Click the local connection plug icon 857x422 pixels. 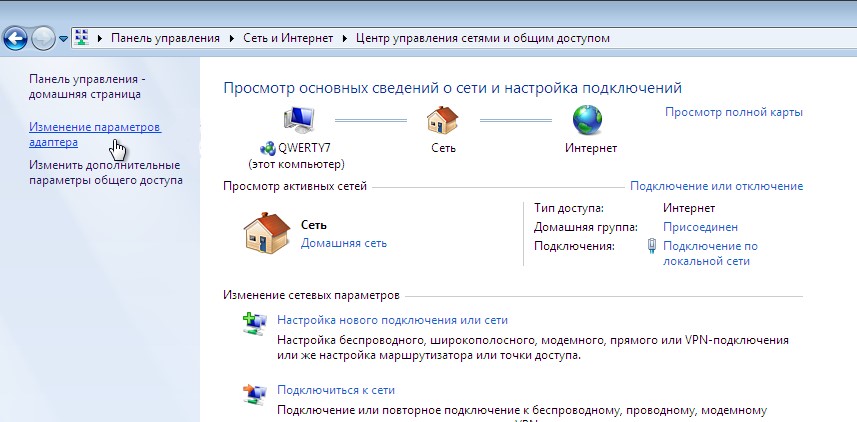tap(651, 247)
